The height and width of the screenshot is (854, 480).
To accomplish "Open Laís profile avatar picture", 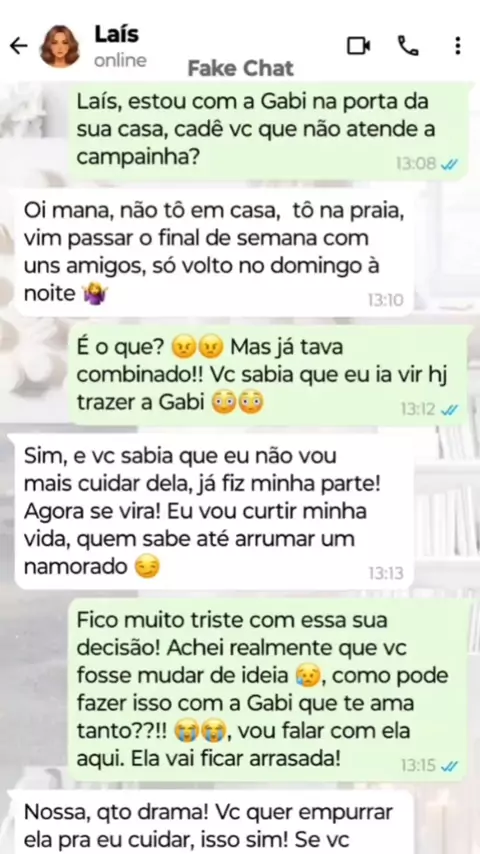I will click(x=59, y=46).
